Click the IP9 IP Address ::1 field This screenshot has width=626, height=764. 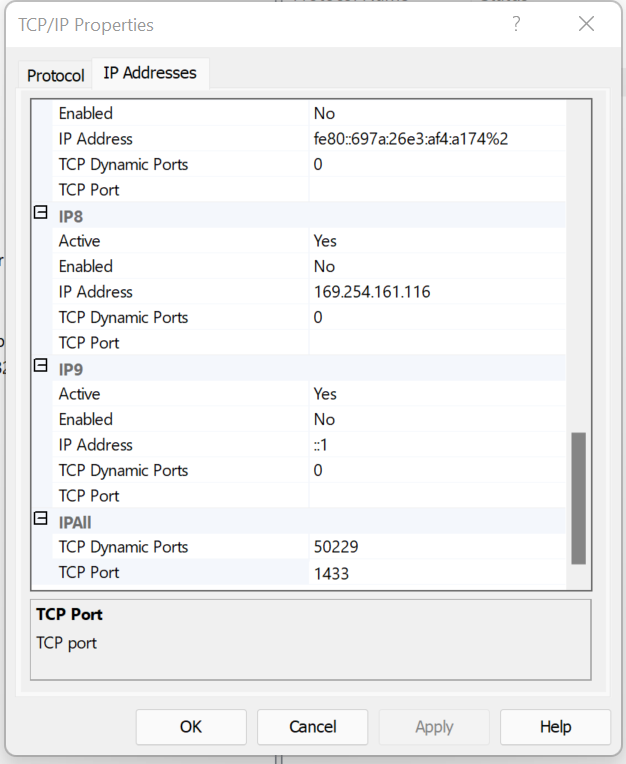436,445
